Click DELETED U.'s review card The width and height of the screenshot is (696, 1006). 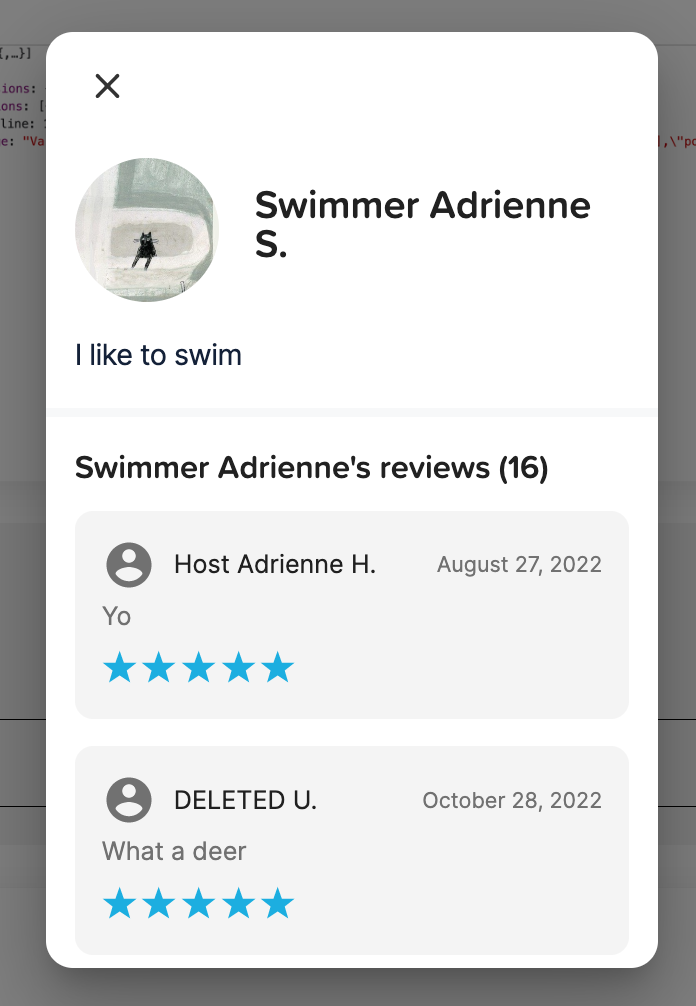[352, 850]
